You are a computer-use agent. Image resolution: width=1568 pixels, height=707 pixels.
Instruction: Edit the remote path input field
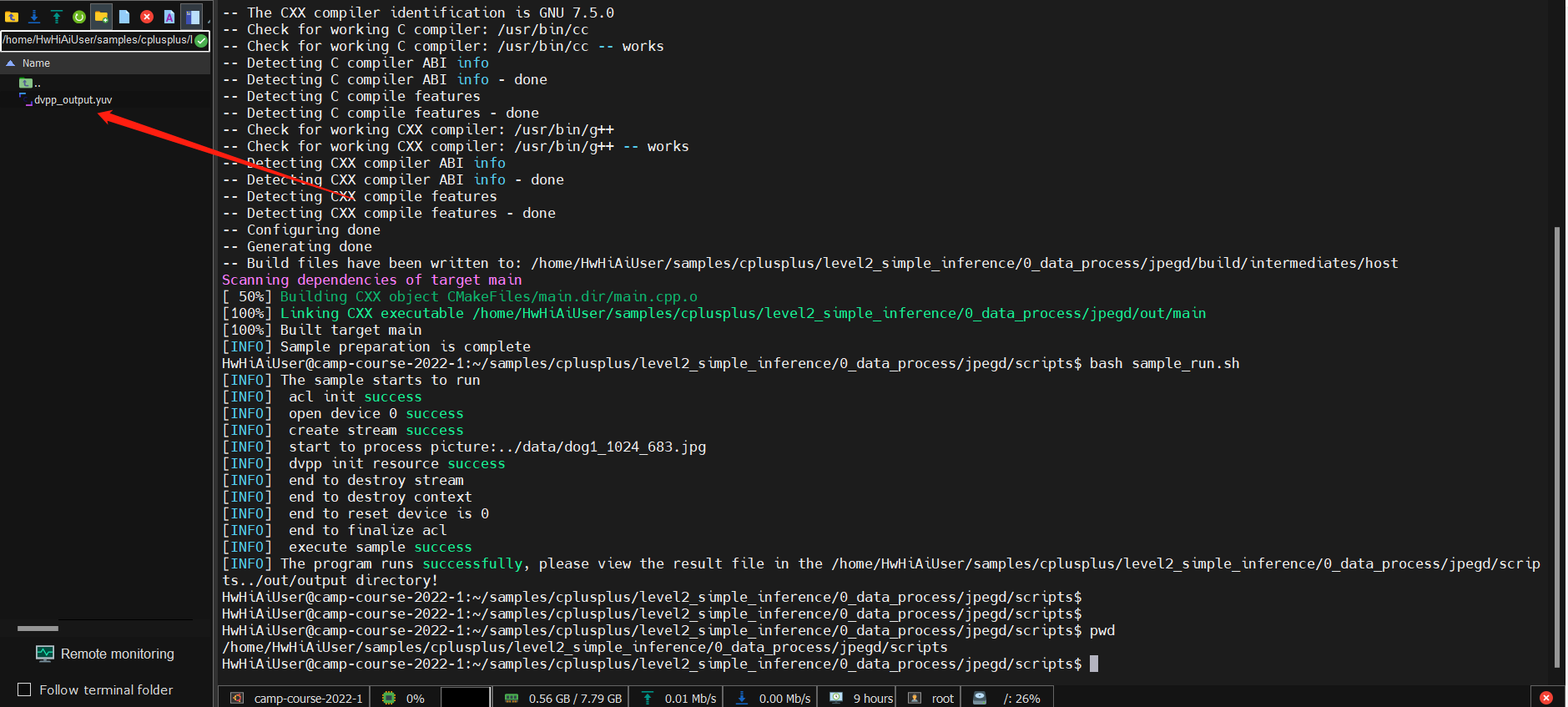tap(98, 40)
